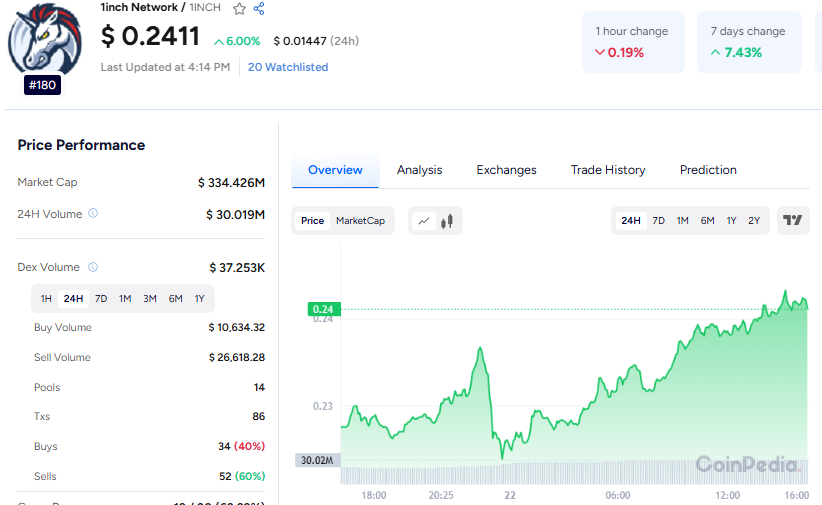Click the 6.00% price change
The image size is (822, 505).
237,41
